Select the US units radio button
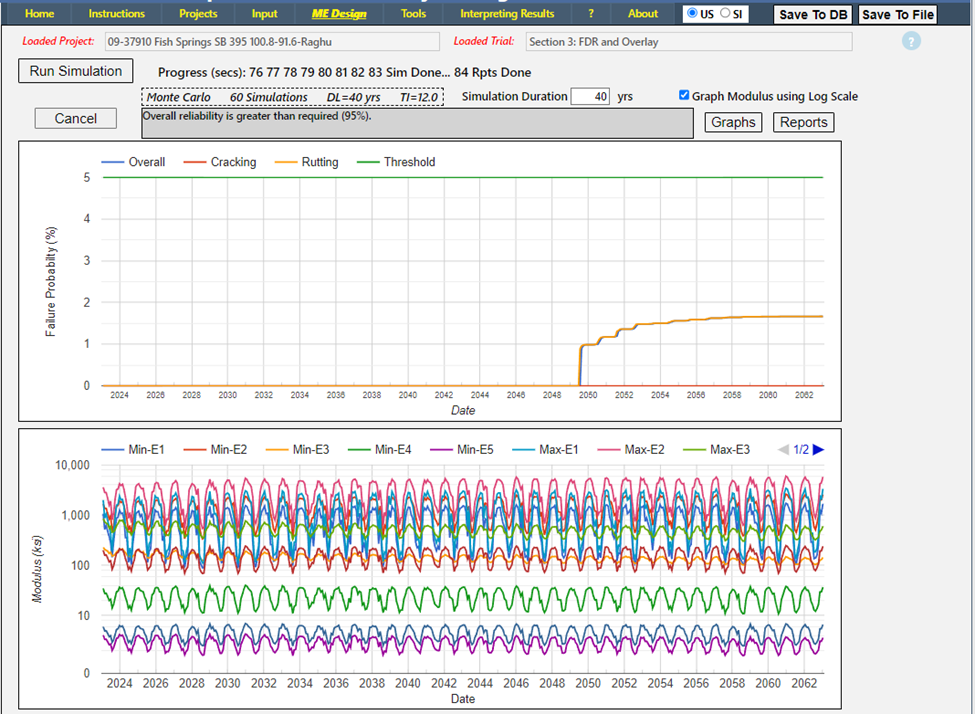Image resolution: width=975 pixels, height=714 pixels. [x=692, y=13]
